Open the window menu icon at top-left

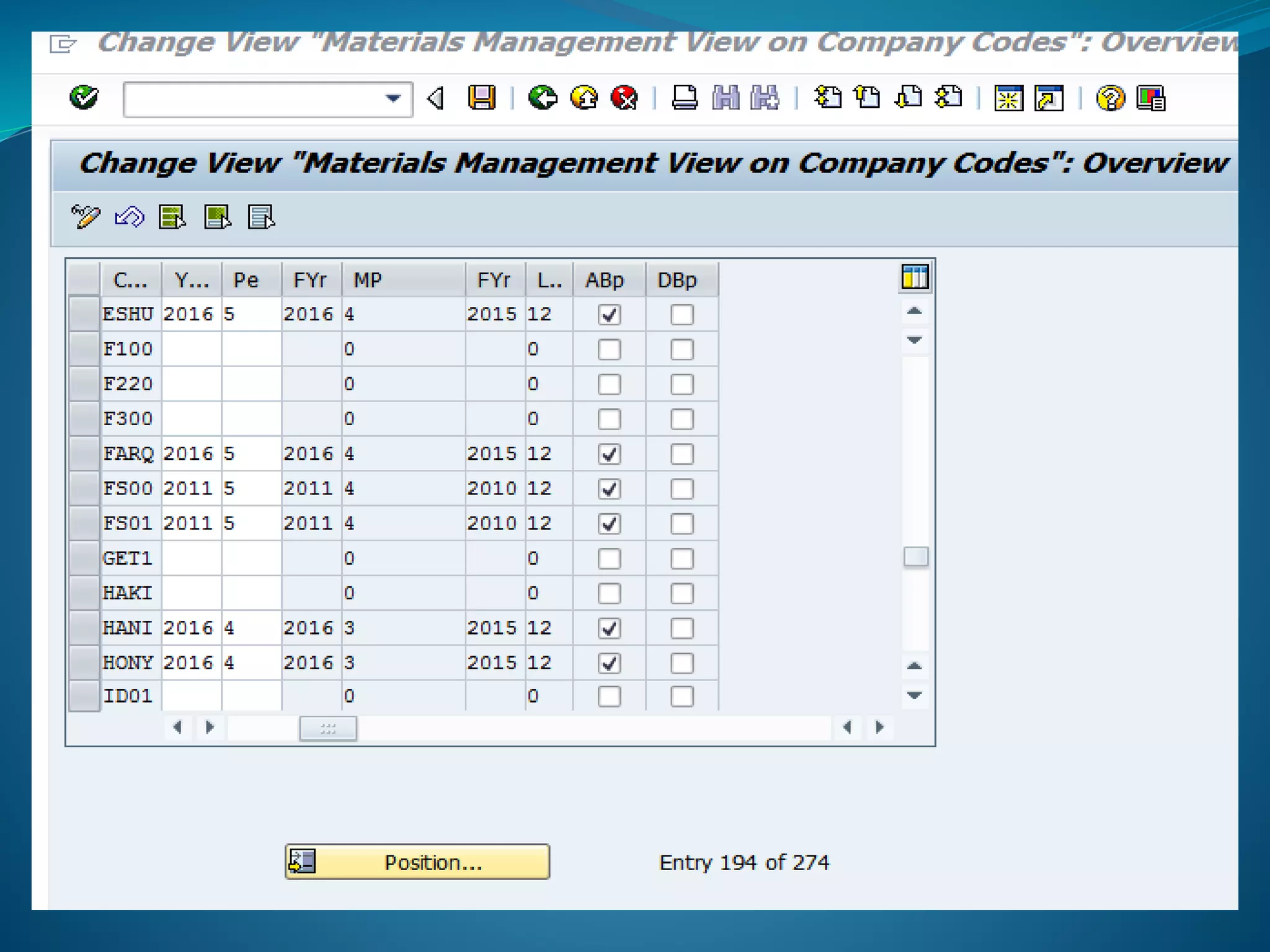click(63, 45)
